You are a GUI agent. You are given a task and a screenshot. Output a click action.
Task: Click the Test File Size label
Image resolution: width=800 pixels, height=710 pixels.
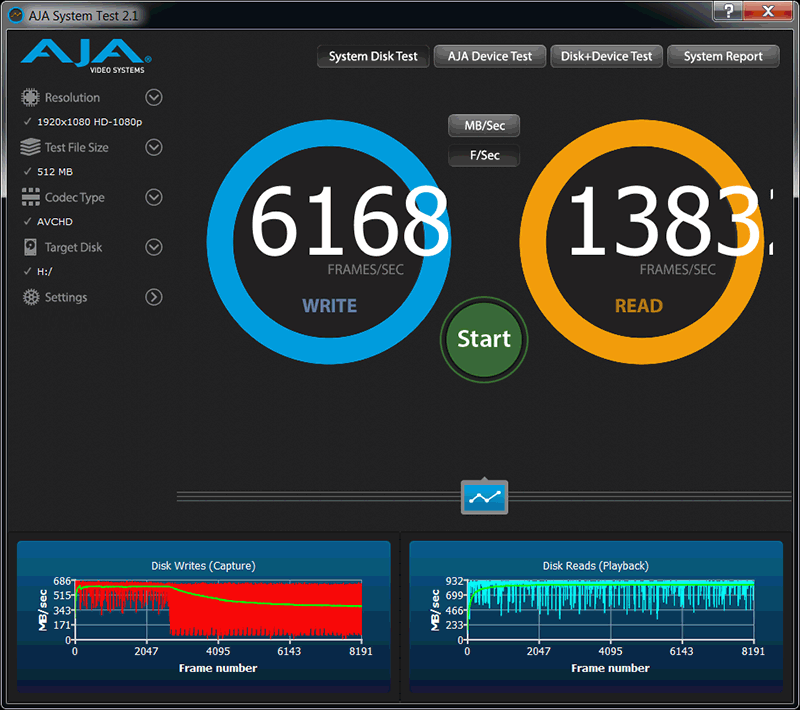[77, 147]
